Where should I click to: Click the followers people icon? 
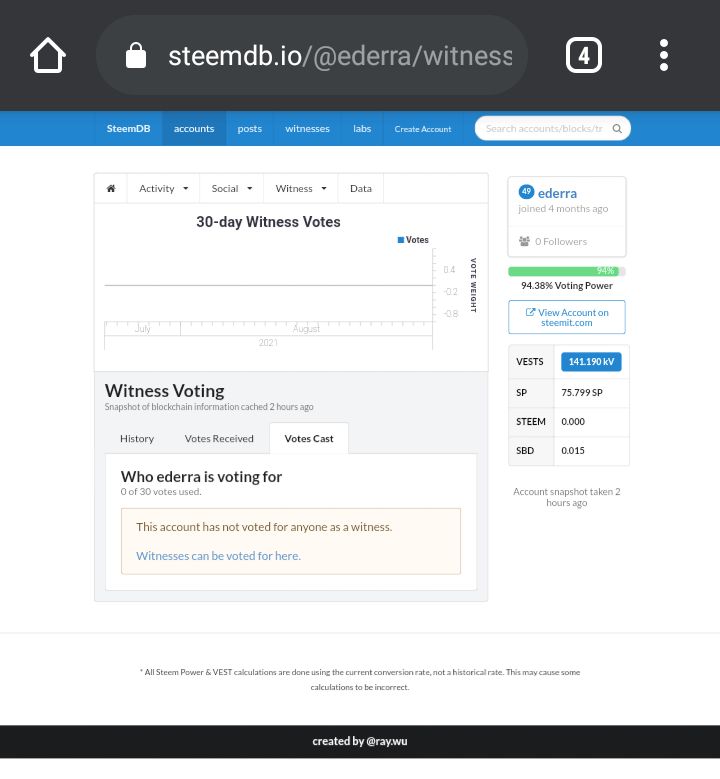[x=524, y=241]
